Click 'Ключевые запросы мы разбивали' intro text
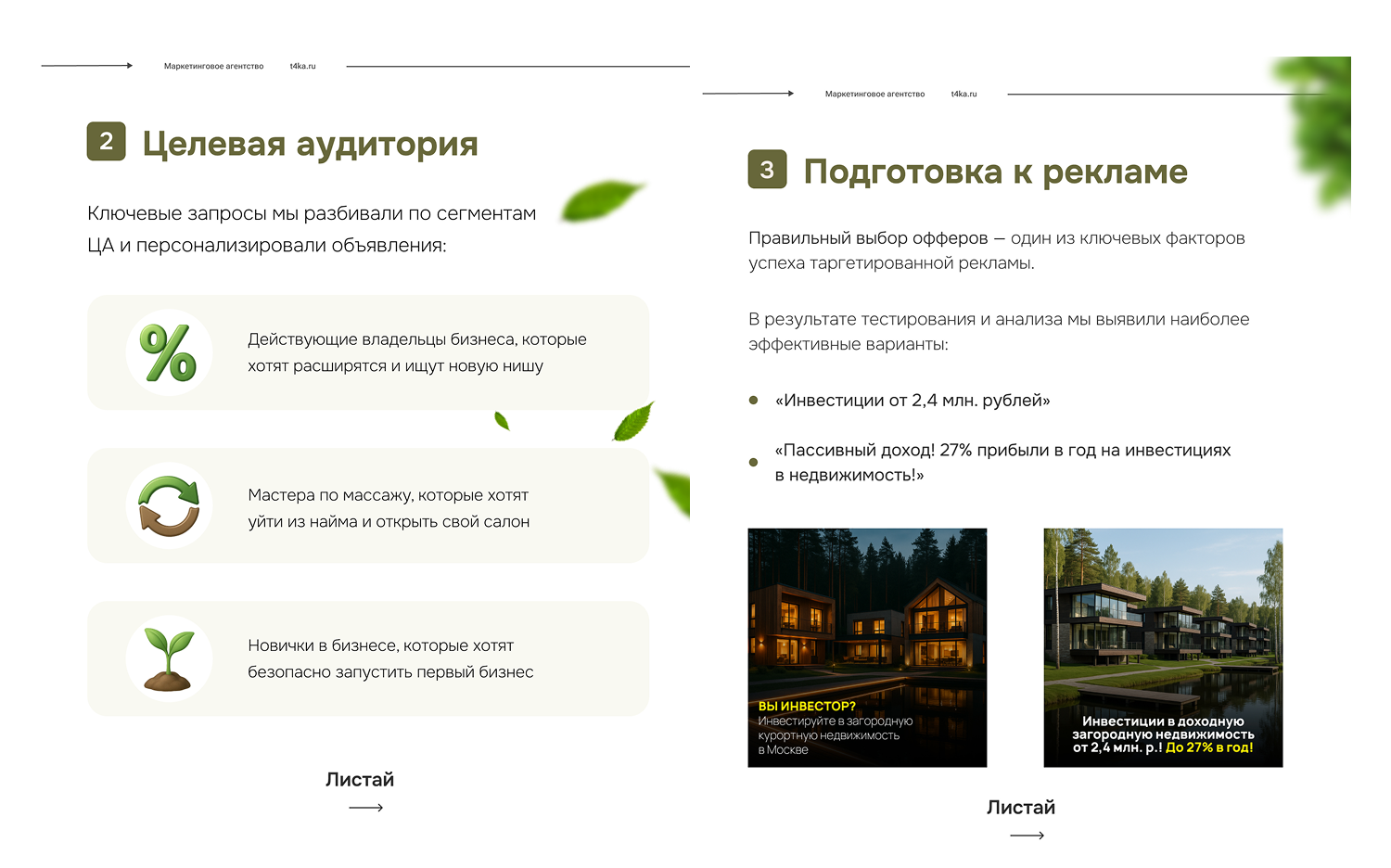The image size is (1391, 868). (312, 229)
